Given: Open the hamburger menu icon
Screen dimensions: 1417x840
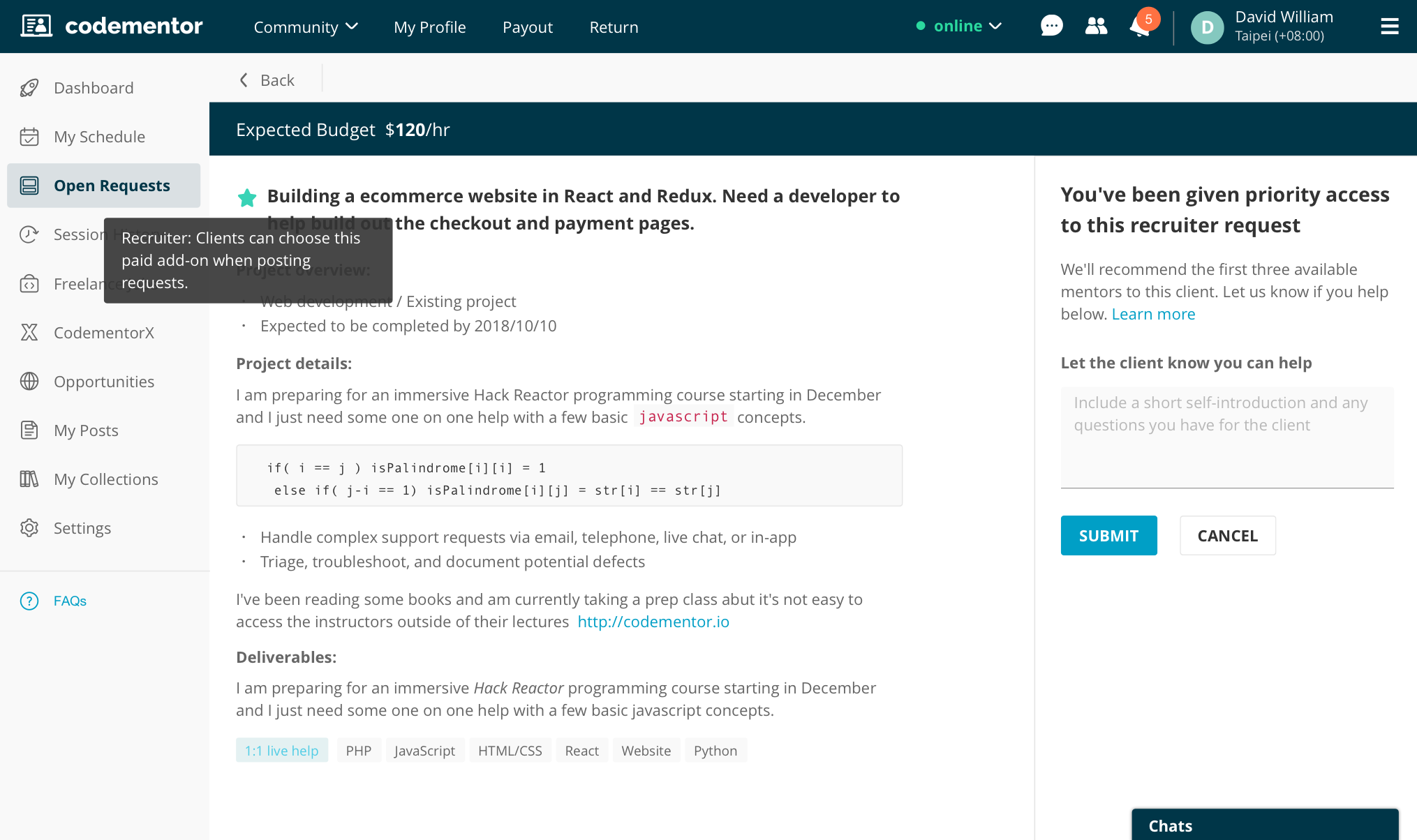Looking at the screenshot, I should (1390, 27).
